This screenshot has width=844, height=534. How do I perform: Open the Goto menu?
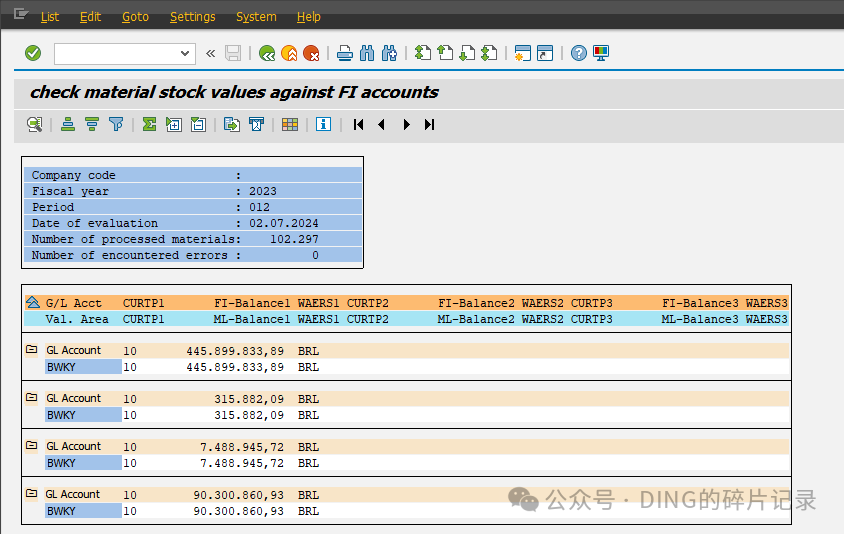click(135, 17)
